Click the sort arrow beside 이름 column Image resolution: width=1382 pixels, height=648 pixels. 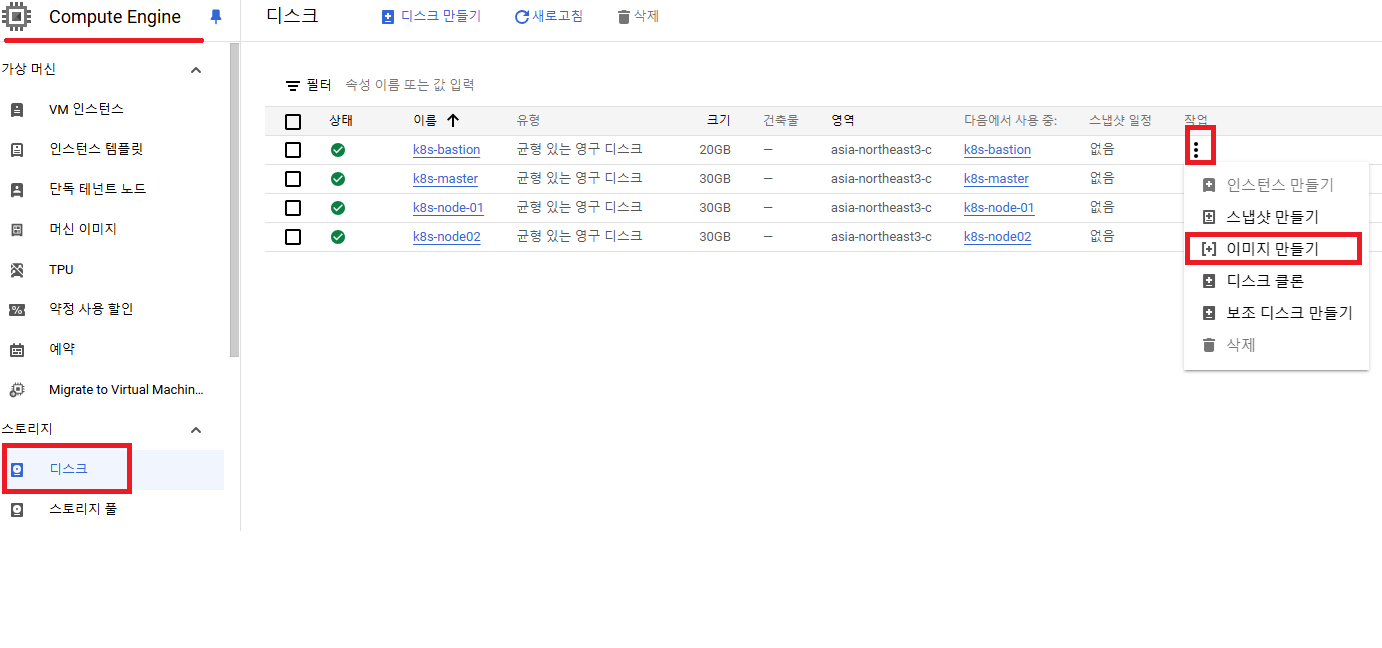[x=453, y=121]
